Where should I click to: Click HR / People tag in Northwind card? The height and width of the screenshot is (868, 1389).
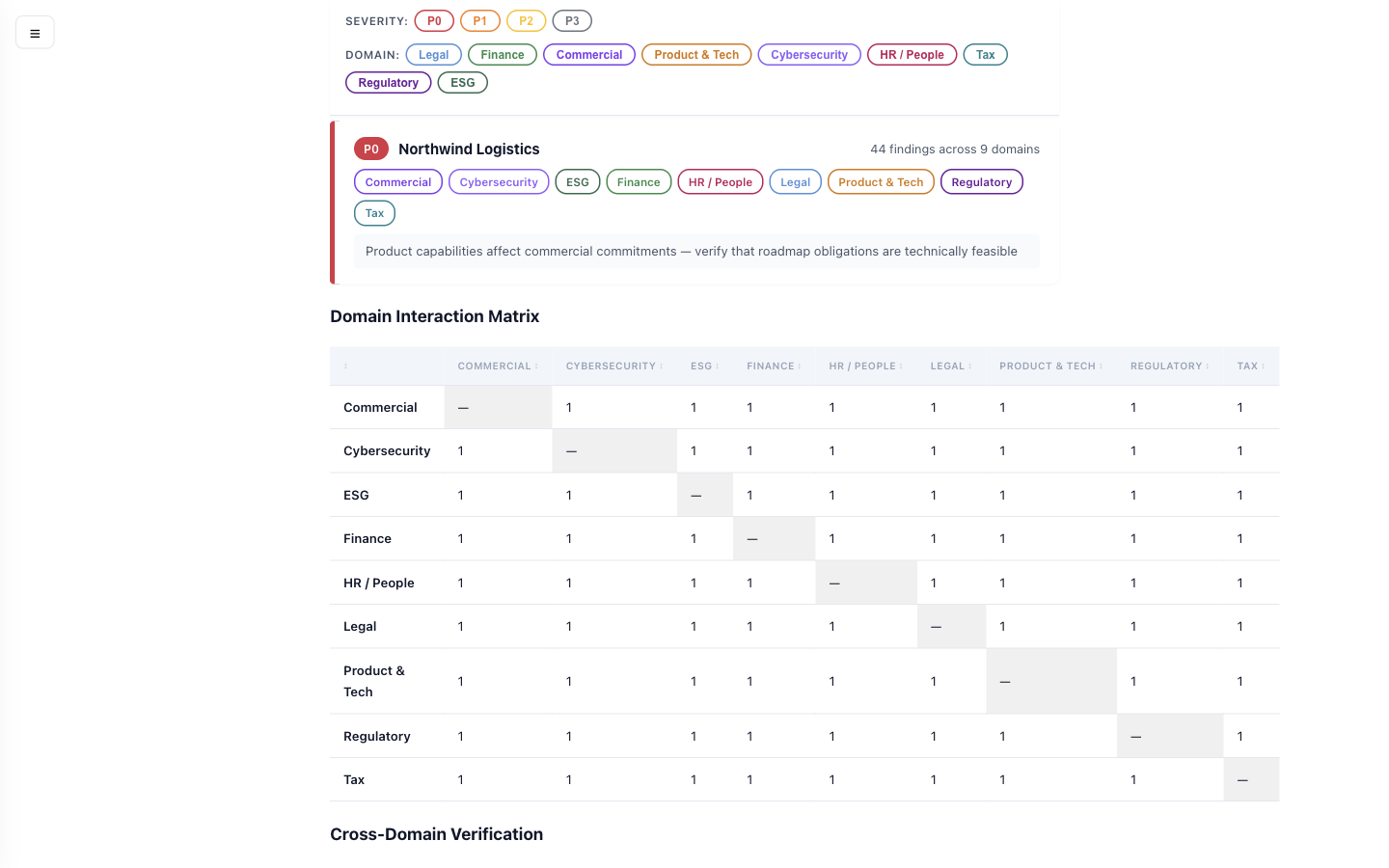(x=721, y=182)
